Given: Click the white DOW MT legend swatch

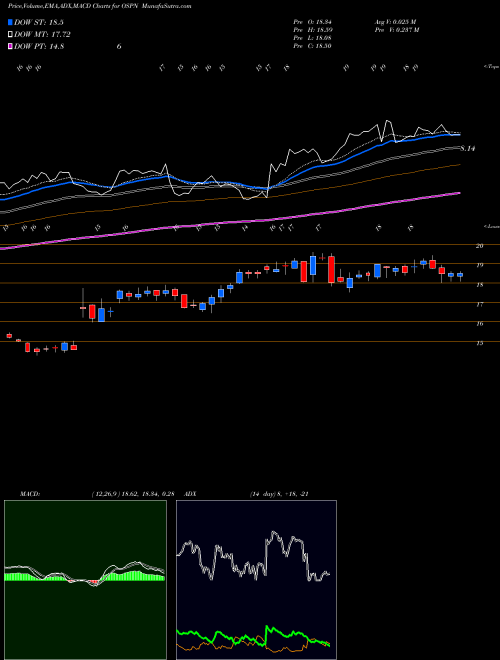Looking at the screenshot, I should point(11,35).
